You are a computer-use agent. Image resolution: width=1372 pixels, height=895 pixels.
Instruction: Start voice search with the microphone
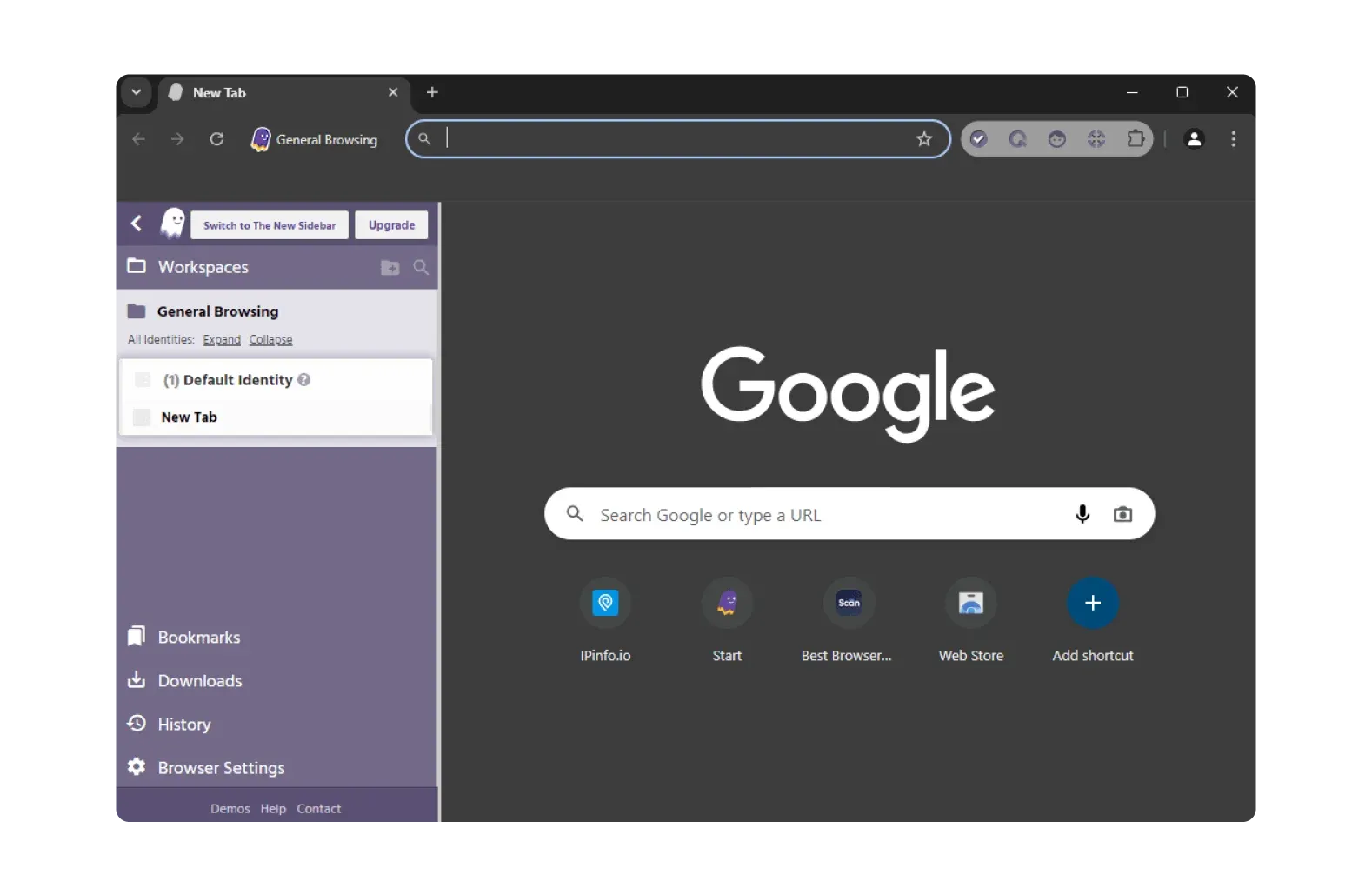point(1082,514)
